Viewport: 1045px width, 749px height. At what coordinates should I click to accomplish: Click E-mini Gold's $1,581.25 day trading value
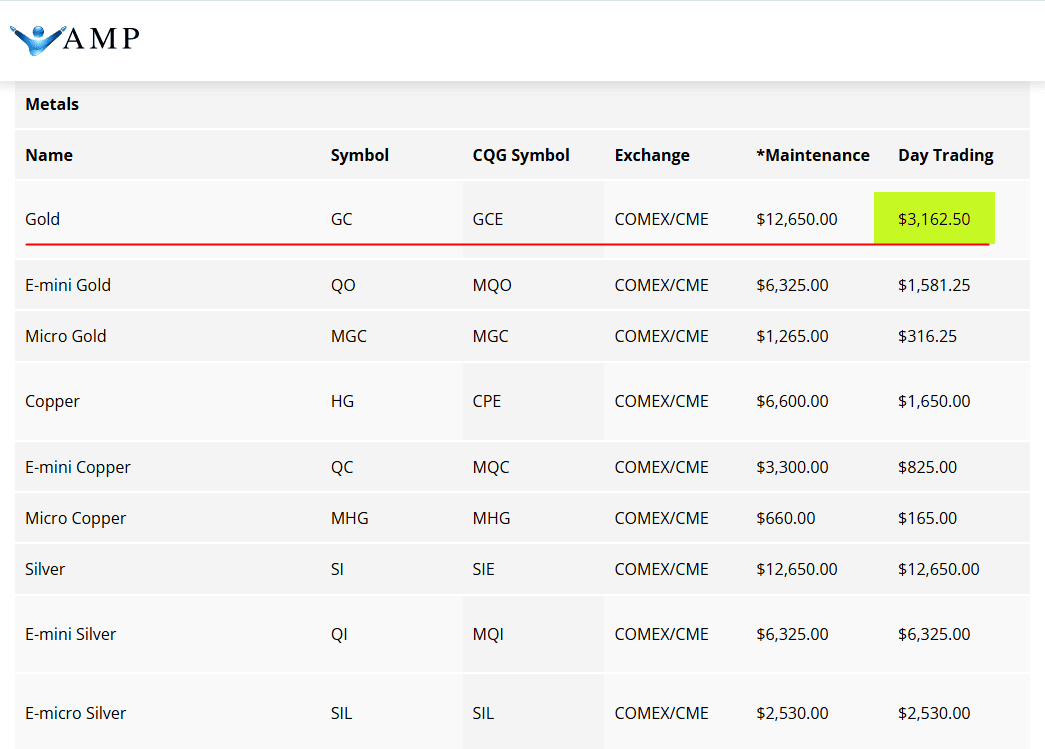coord(934,285)
